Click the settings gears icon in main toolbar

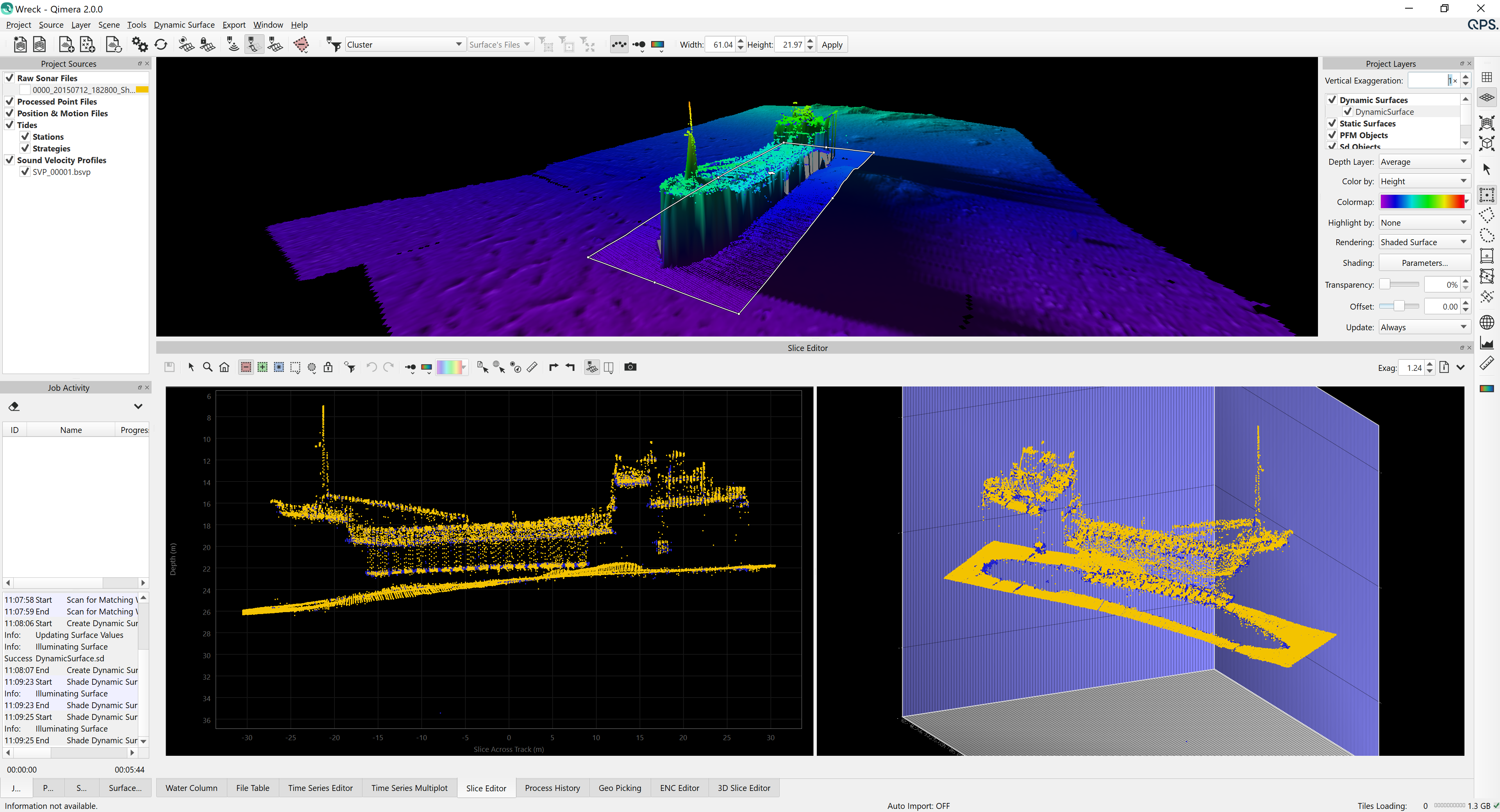tap(140, 44)
